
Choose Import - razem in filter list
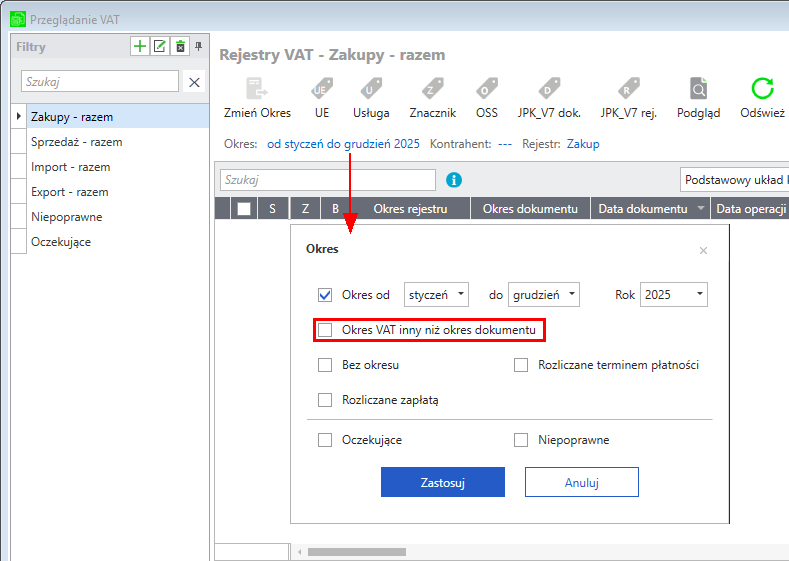click(x=70, y=167)
